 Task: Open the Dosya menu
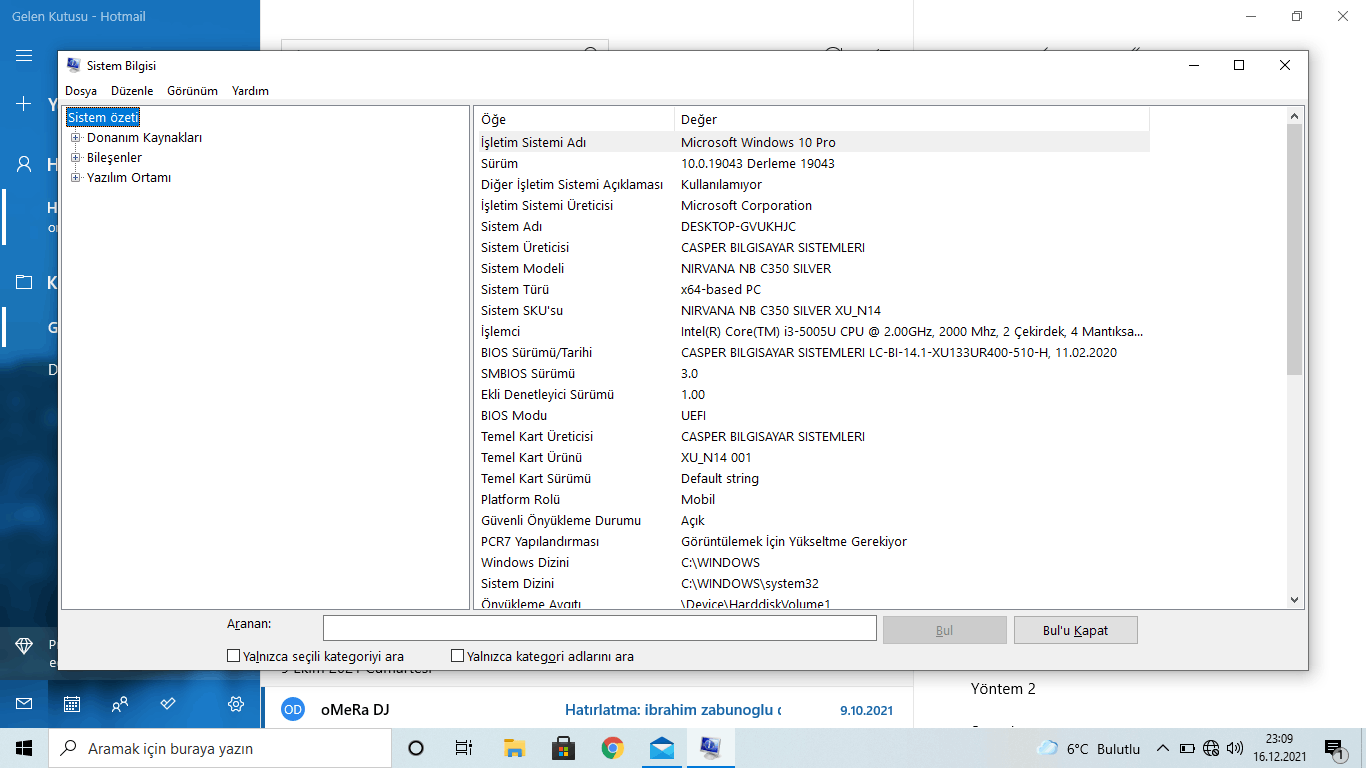tap(81, 91)
